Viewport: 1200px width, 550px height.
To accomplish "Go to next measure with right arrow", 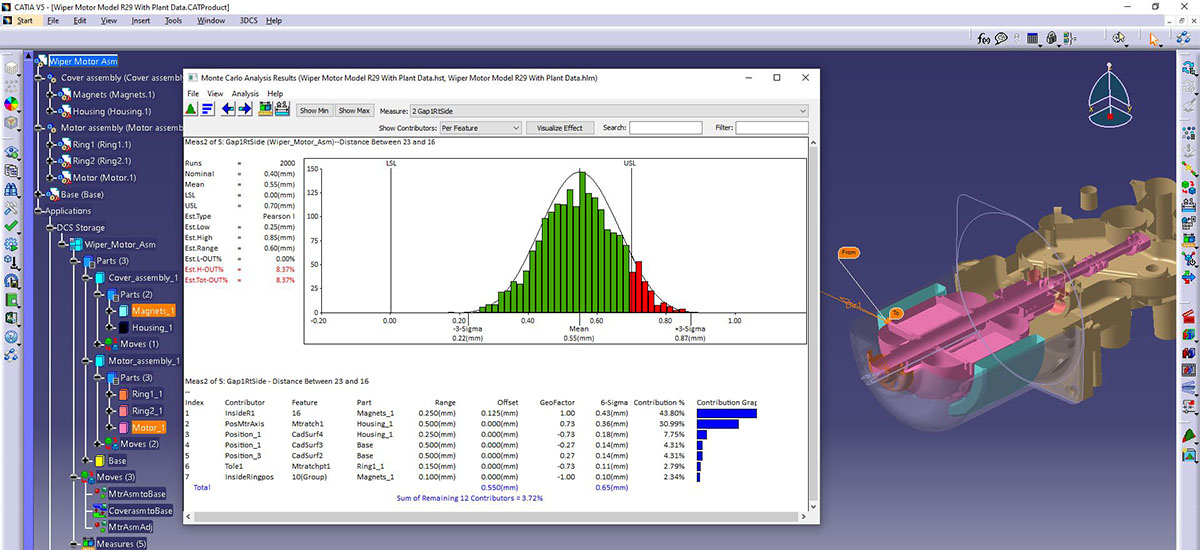I will pyautogui.click(x=245, y=109).
